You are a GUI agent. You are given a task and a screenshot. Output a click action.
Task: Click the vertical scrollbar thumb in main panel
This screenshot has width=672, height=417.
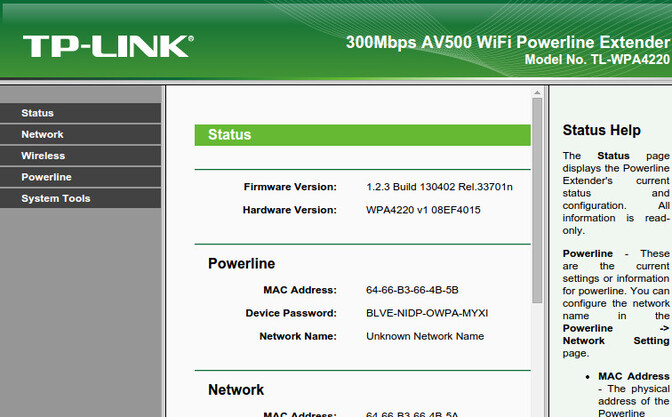click(x=538, y=200)
